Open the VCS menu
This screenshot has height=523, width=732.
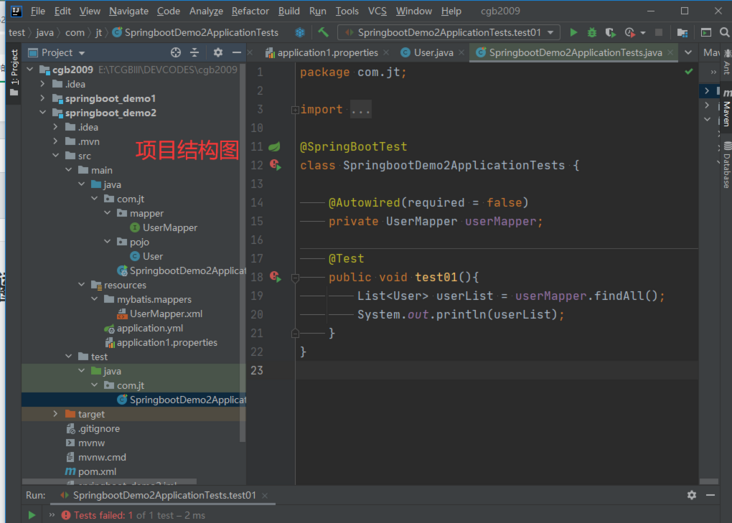point(377,11)
